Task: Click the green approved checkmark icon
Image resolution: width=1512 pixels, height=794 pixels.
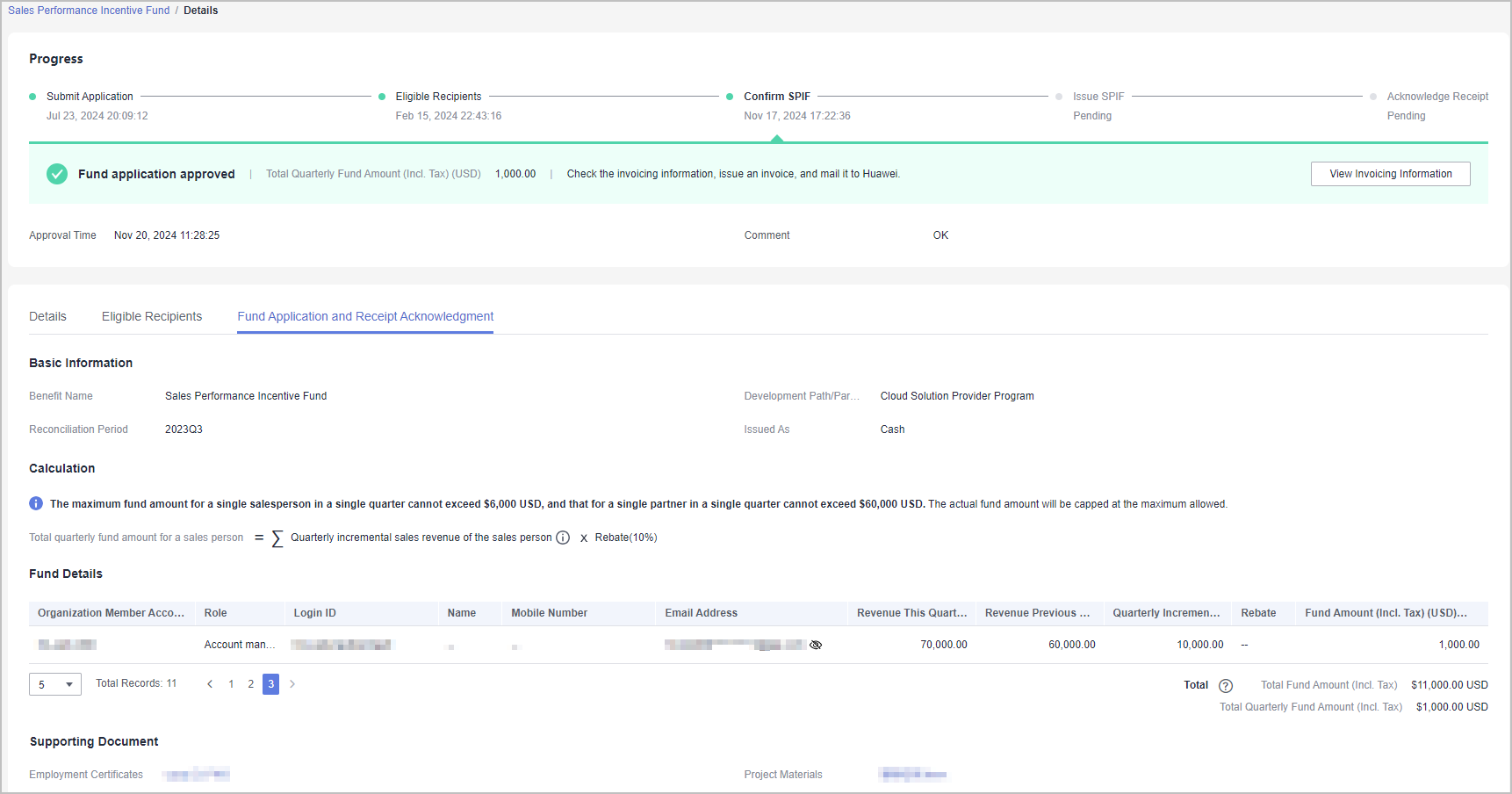Action: tap(57, 174)
